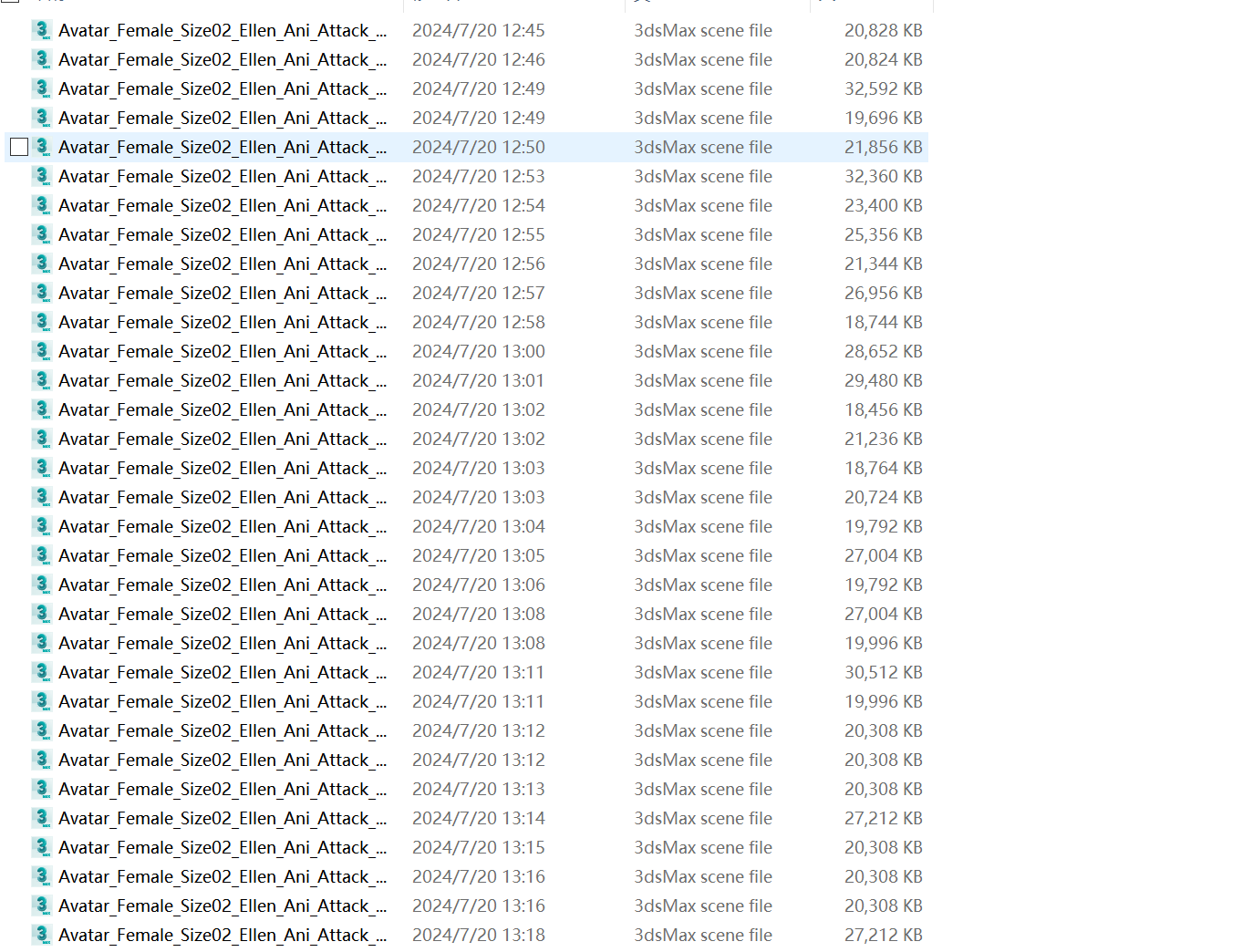The height and width of the screenshot is (952, 1253).
Task: Click the file type text on the 13:05 row
Action: pos(702,555)
